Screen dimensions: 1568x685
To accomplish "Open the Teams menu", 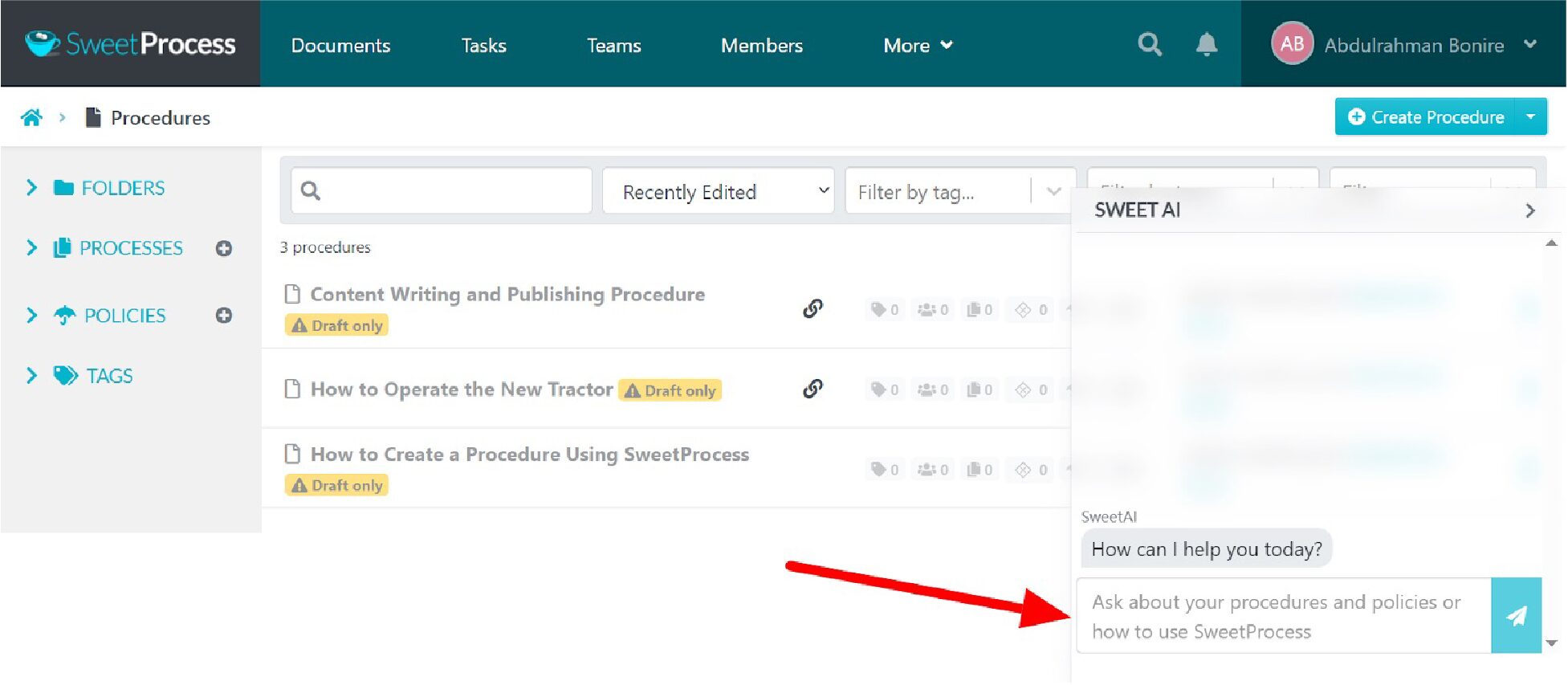I will [x=613, y=46].
